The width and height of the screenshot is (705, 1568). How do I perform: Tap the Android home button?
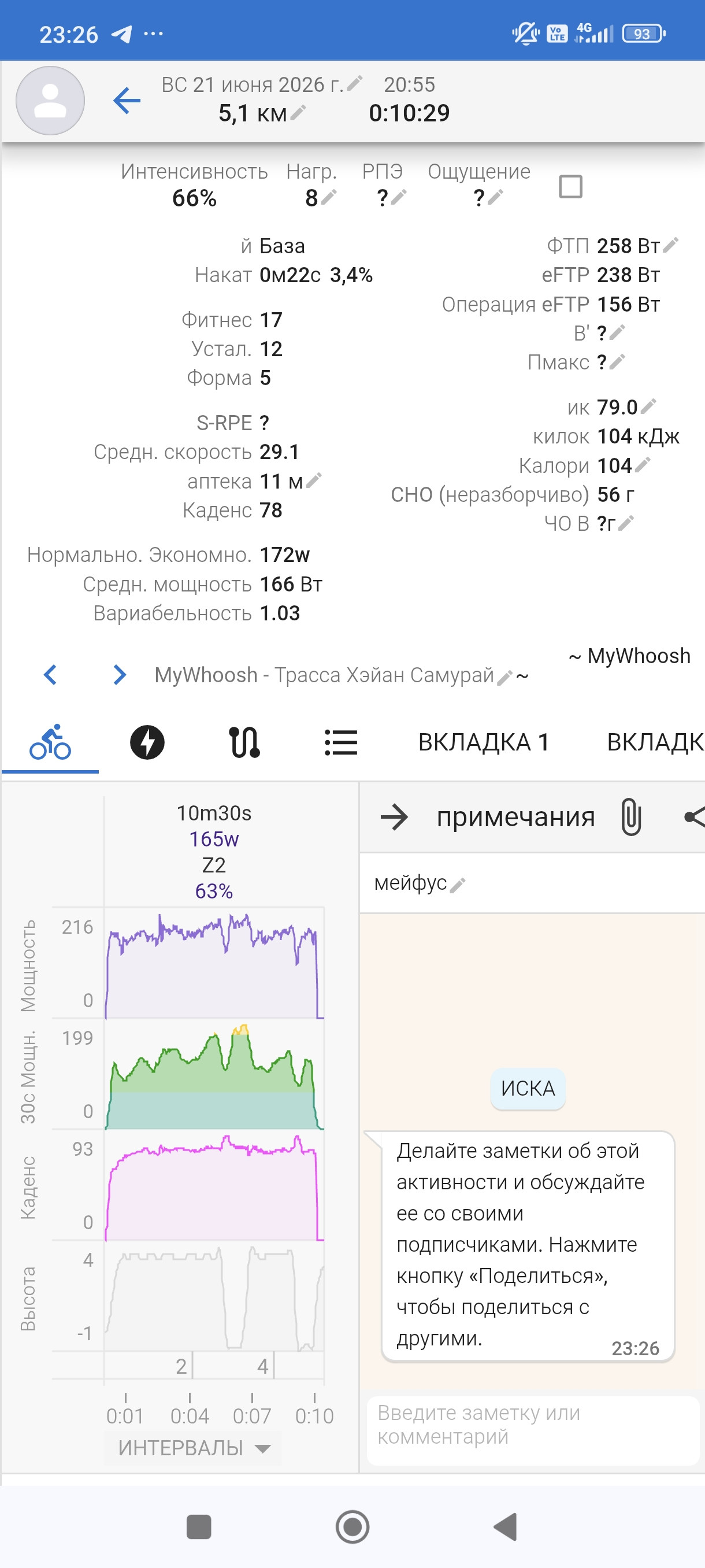click(x=353, y=1526)
